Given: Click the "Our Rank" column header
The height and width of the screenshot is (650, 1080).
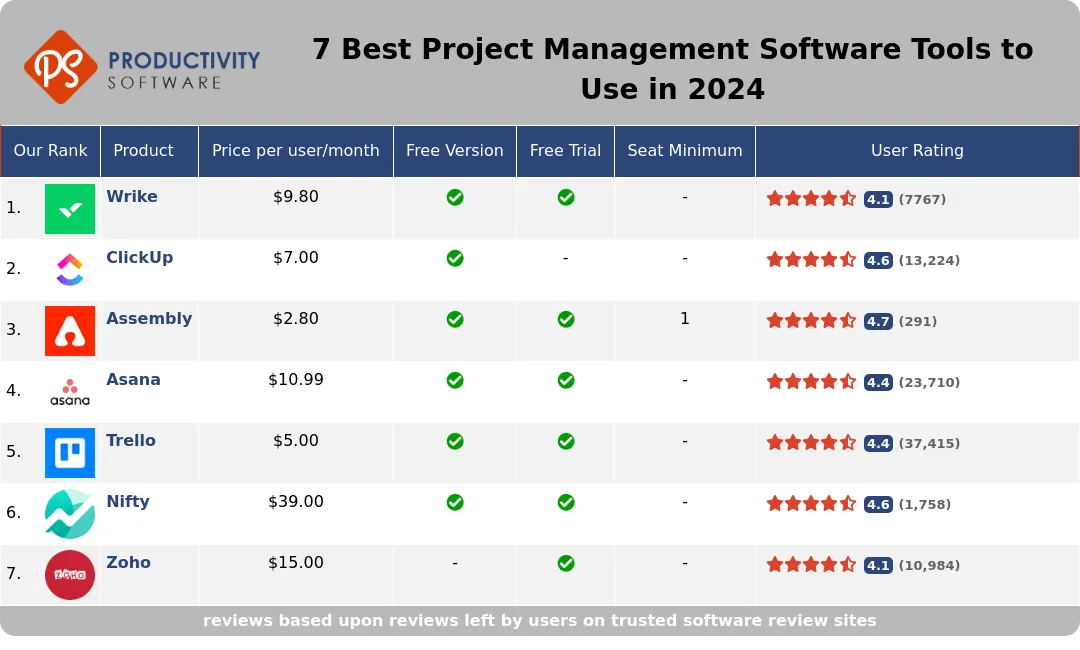Looking at the screenshot, I should (50, 150).
